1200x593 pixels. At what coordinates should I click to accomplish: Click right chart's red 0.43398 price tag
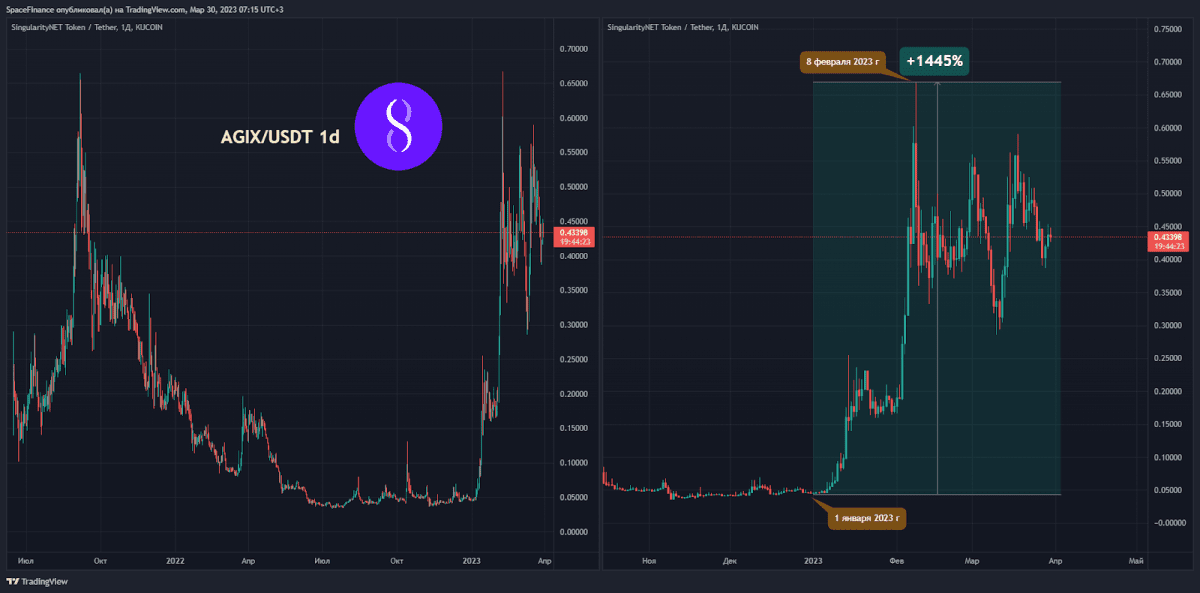tap(1168, 241)
